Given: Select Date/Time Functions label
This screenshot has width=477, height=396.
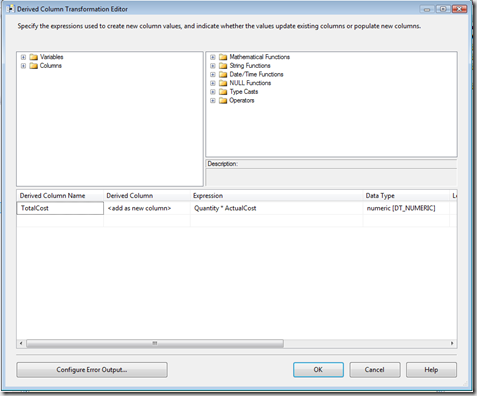Looking at the screenshot, I should tap(256, 74).
